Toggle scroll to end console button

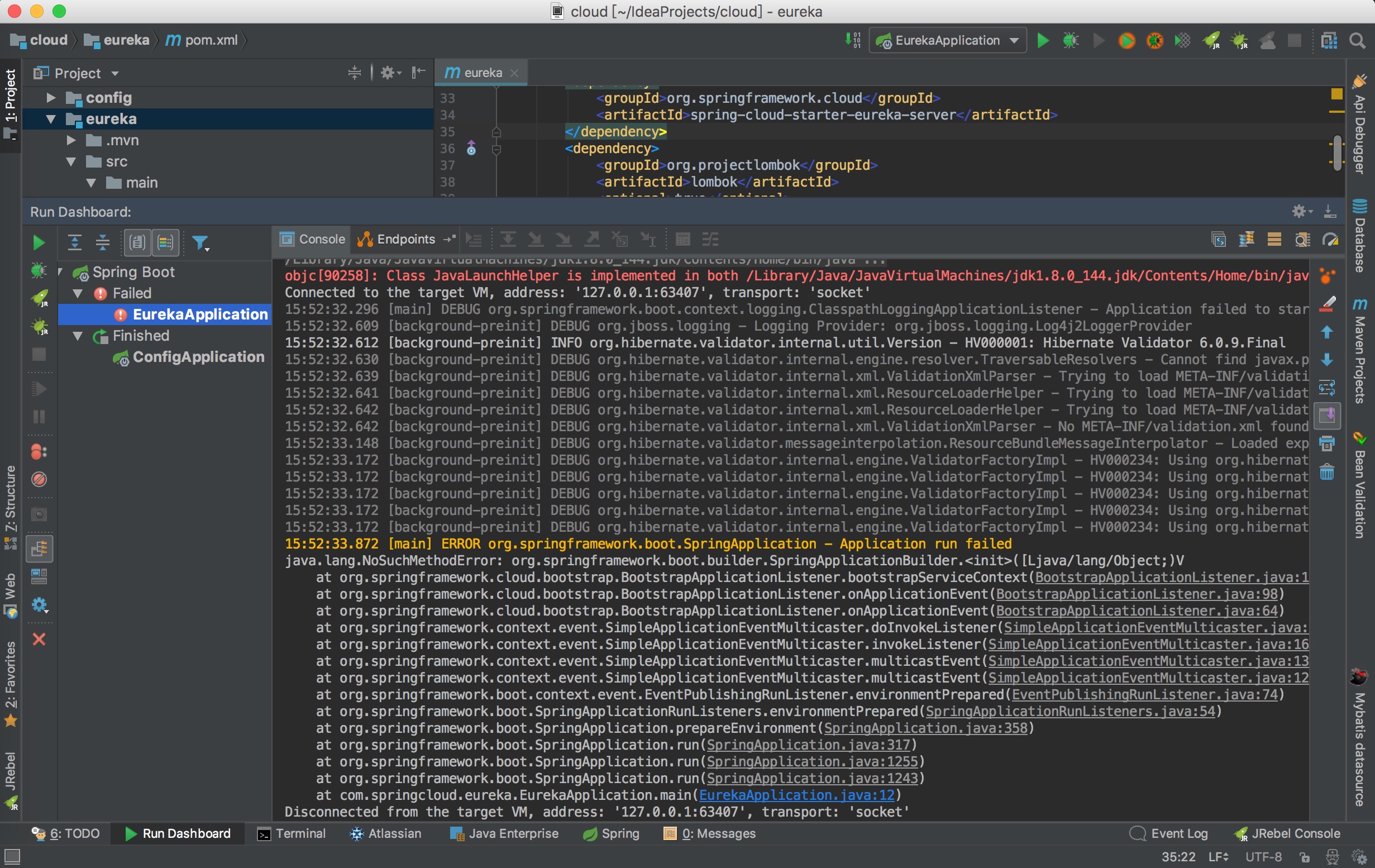point(1326,415)
